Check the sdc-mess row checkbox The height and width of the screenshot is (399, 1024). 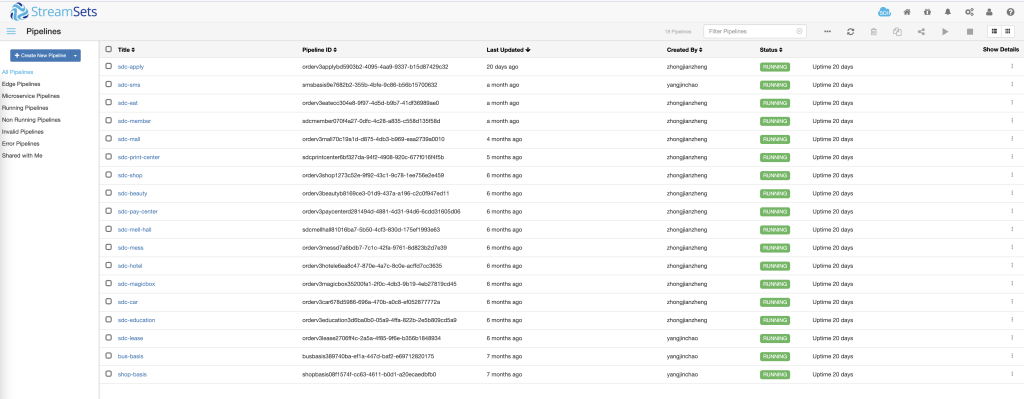tap(109, 247)
